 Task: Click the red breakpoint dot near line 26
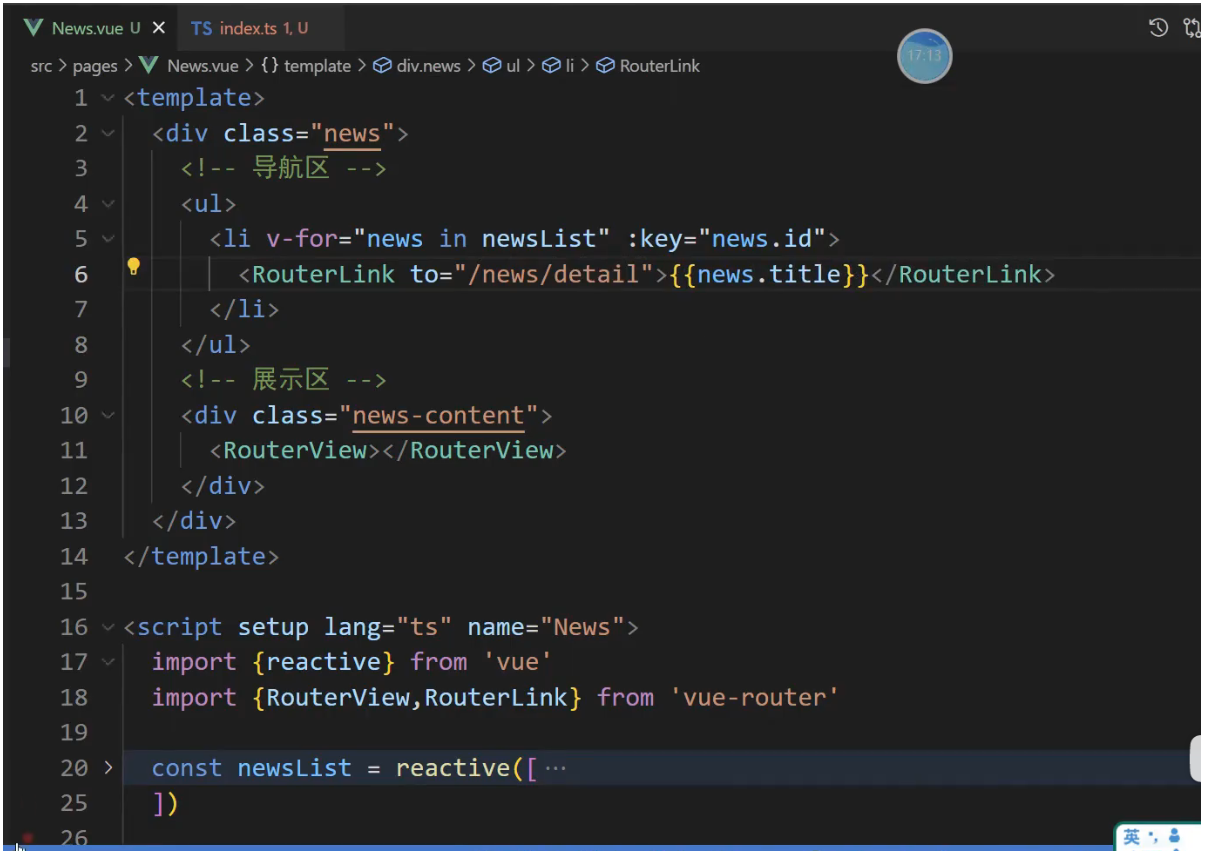[x=28, y=837]
